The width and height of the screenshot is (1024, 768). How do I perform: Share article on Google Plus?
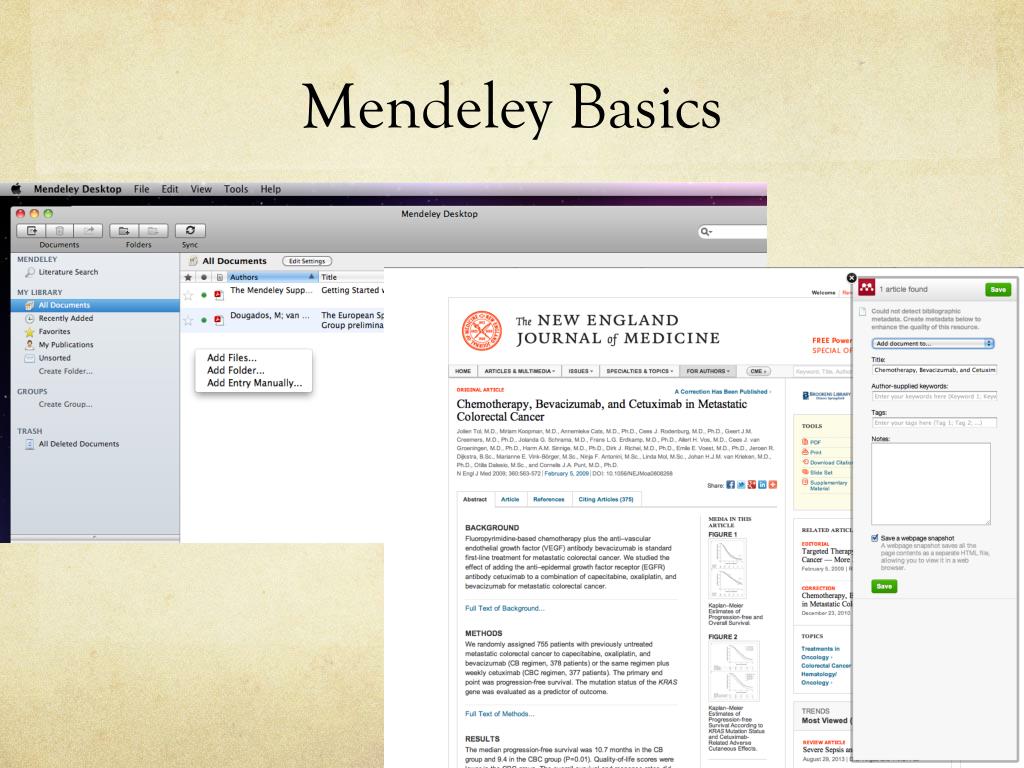tap(752, 485)
